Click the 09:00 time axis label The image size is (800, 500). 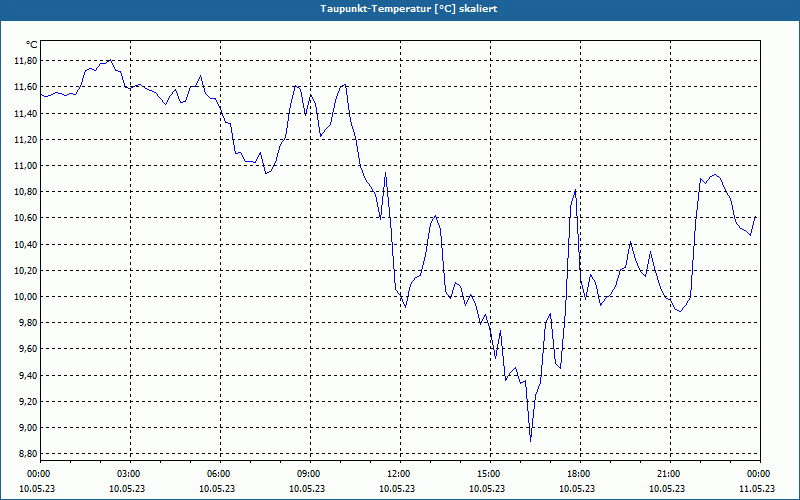310,474
